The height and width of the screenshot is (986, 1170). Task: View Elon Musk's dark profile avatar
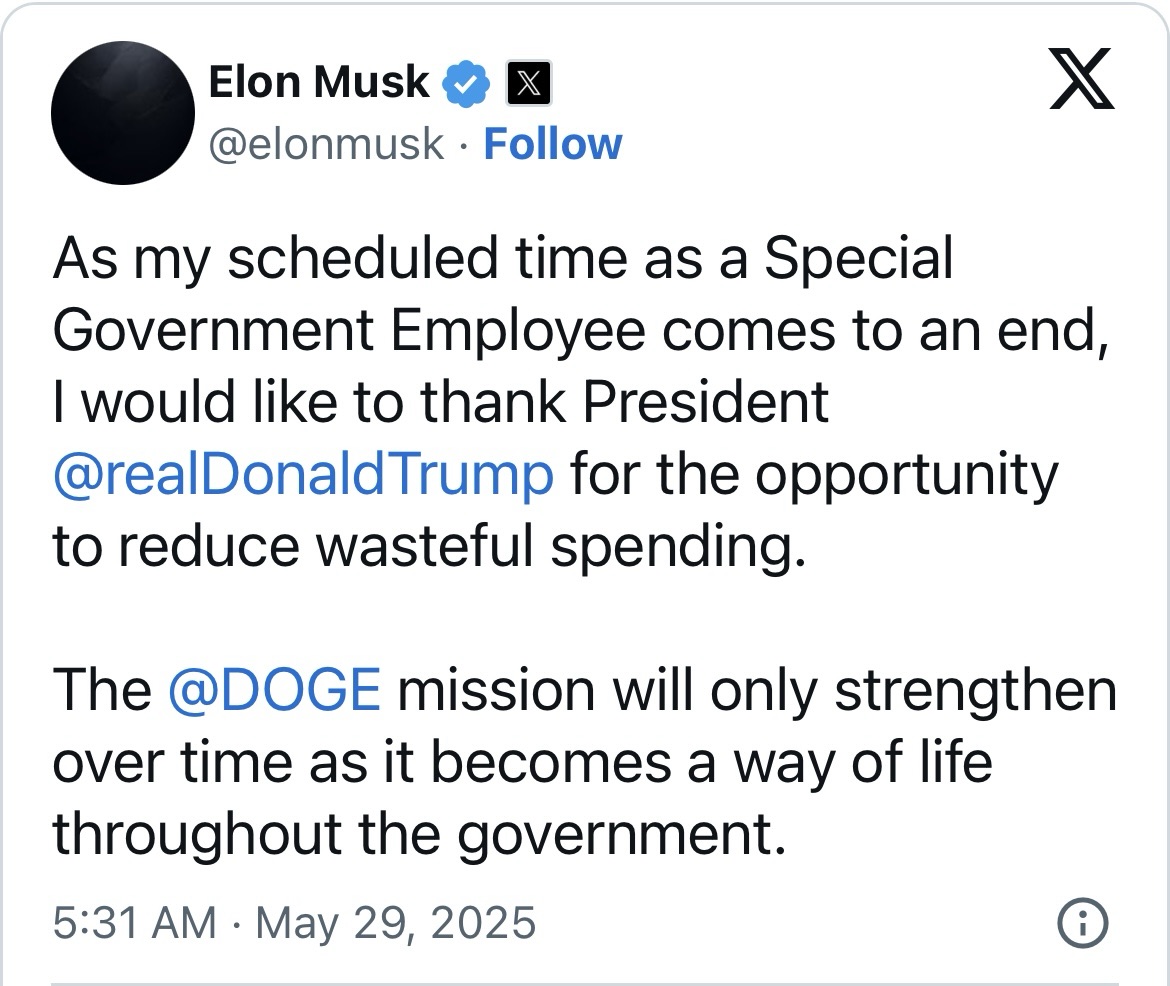coord(123,113)
